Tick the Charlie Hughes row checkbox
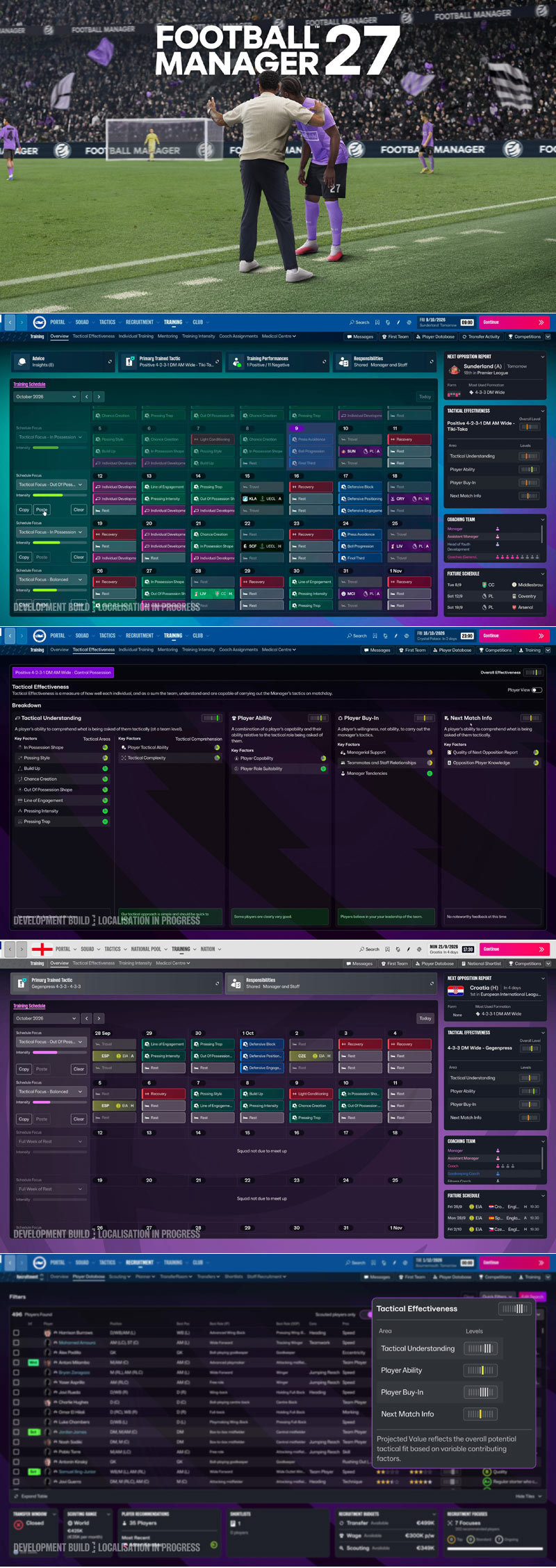This screenshot has width=556, height=1568. pyautogui.click(x=16, y=1402)
